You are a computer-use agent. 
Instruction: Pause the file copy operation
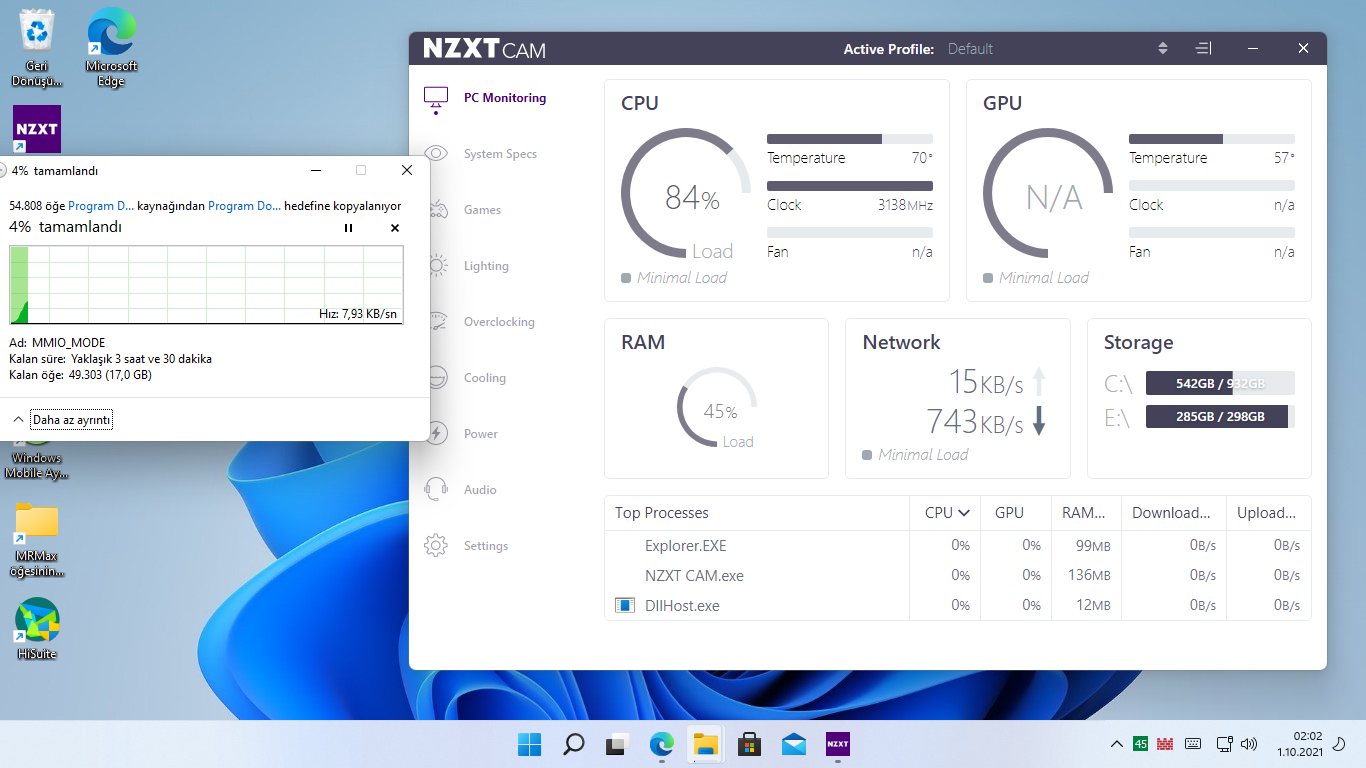coord(348,228)
